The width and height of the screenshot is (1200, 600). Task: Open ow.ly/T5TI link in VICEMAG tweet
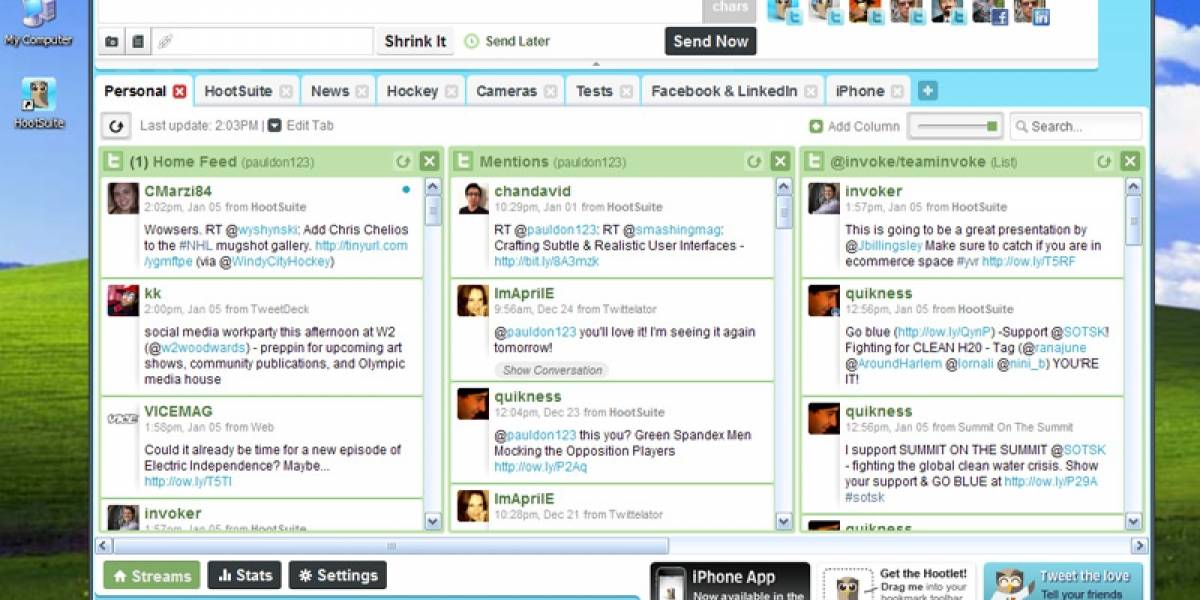pyautogui.click(x=188, y=481)
